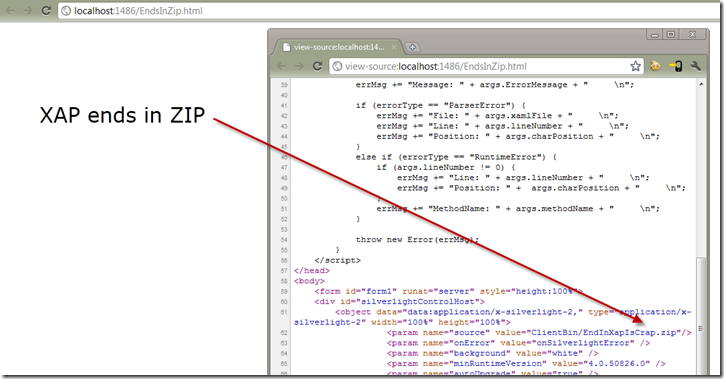724x379 pixels.
Task: Bookmark page with the star icon
Action: pyautogui.click(x=636, y=66)
